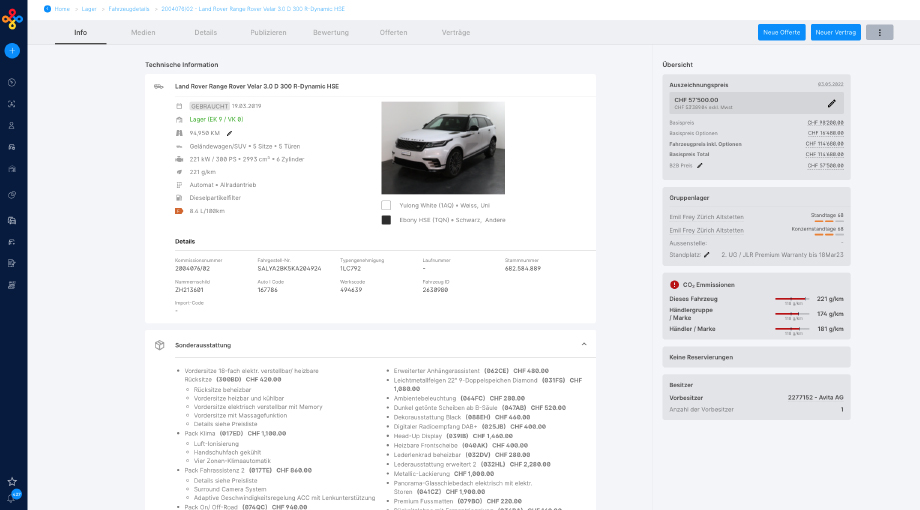Click Stammnummer 682.584.889
Viewport: 920px width, 510px height.
tap(523, 268)
